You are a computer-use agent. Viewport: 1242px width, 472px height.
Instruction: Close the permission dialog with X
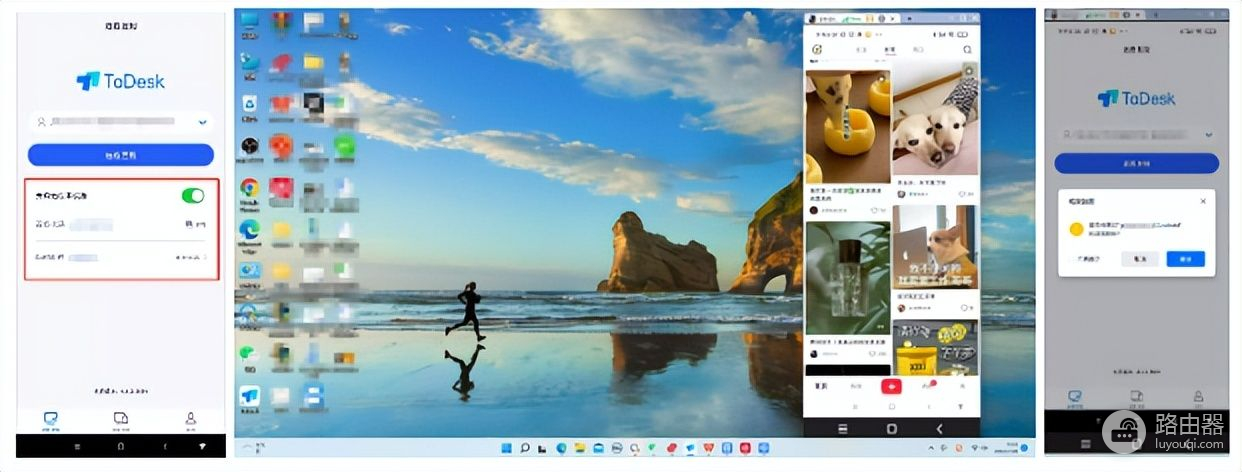click(x=1203, y=201)
